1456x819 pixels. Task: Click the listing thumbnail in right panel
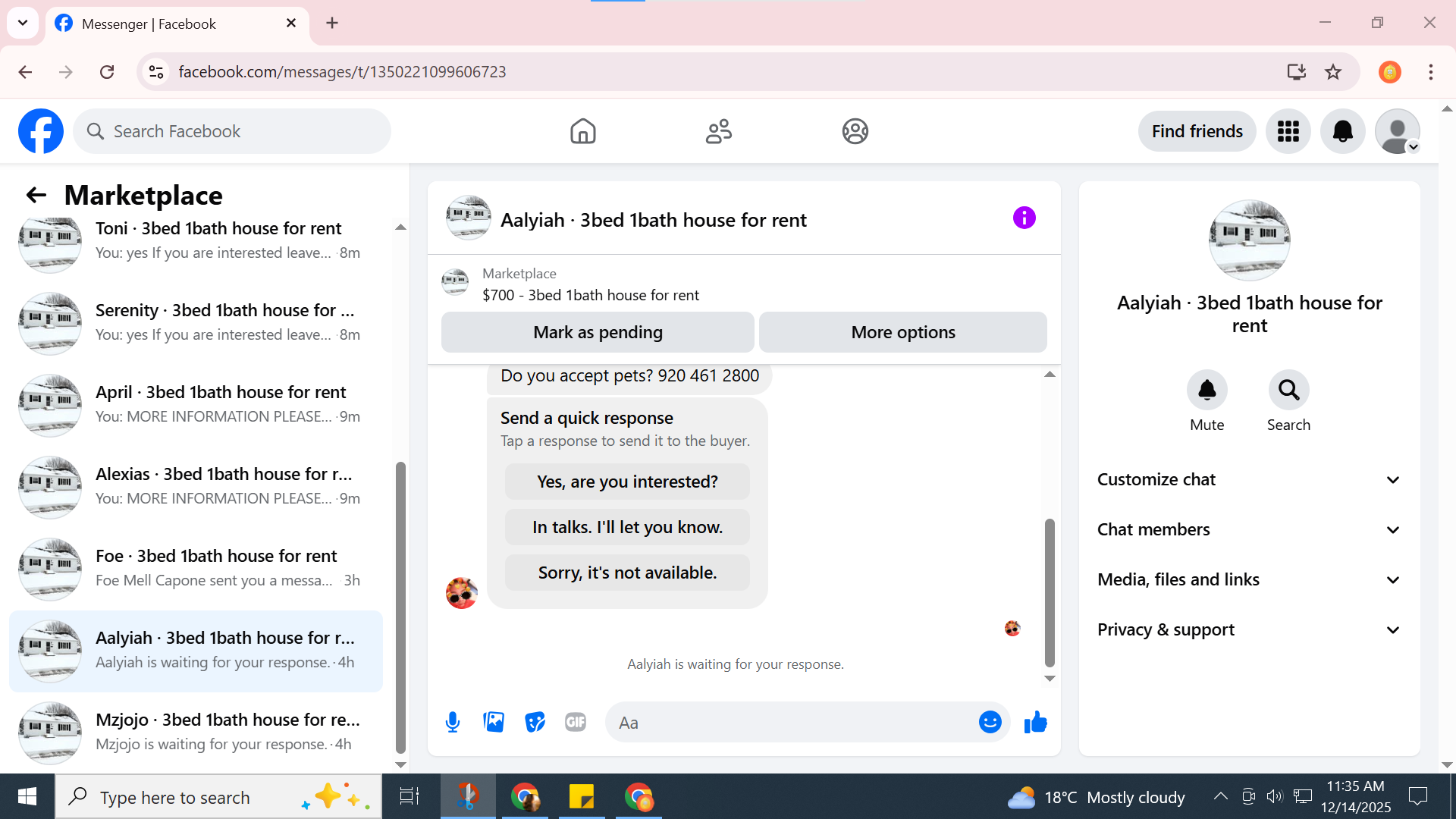(1249, 240)
